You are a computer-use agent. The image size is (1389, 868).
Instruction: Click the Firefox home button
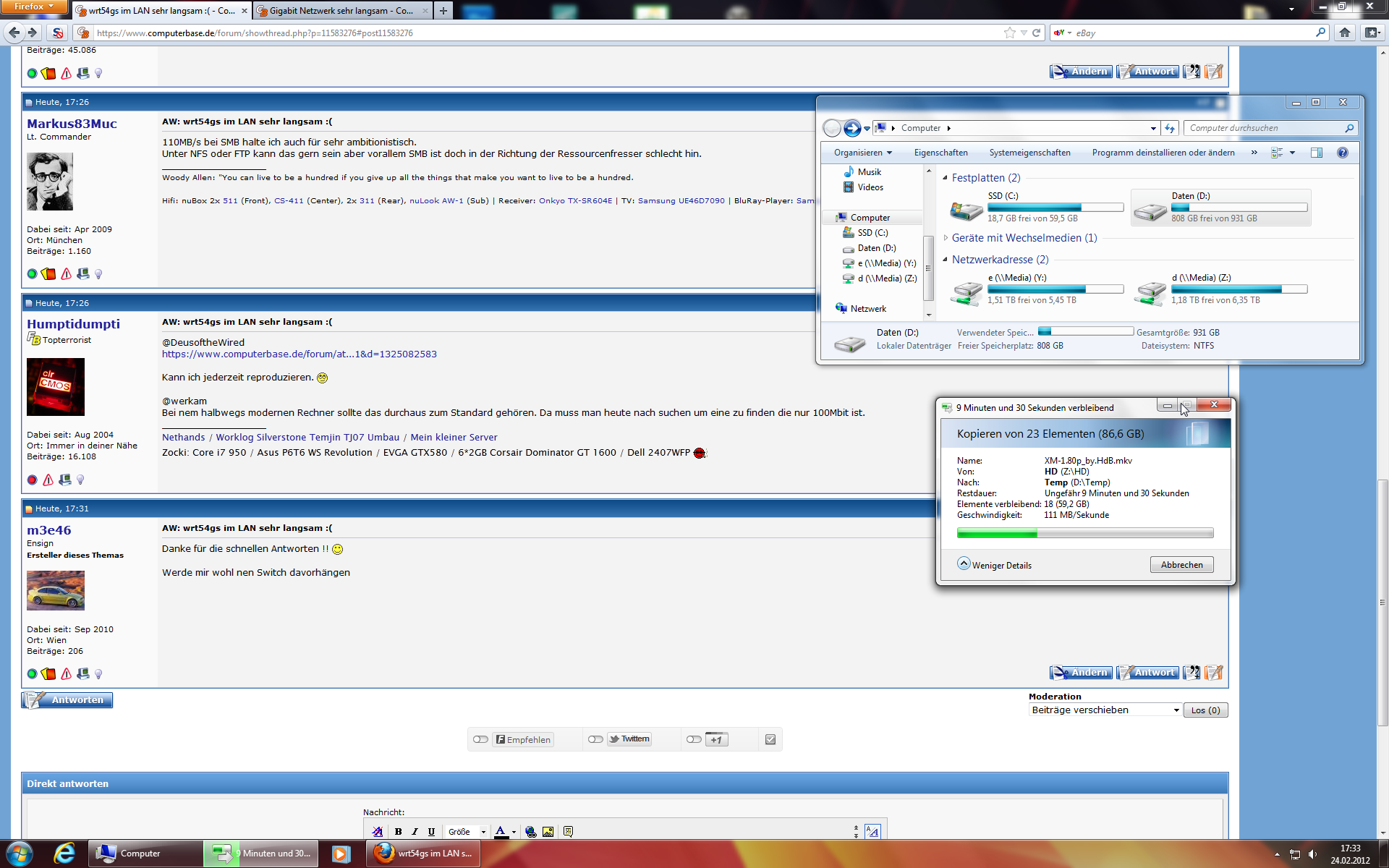click(x=1345, y=33)
